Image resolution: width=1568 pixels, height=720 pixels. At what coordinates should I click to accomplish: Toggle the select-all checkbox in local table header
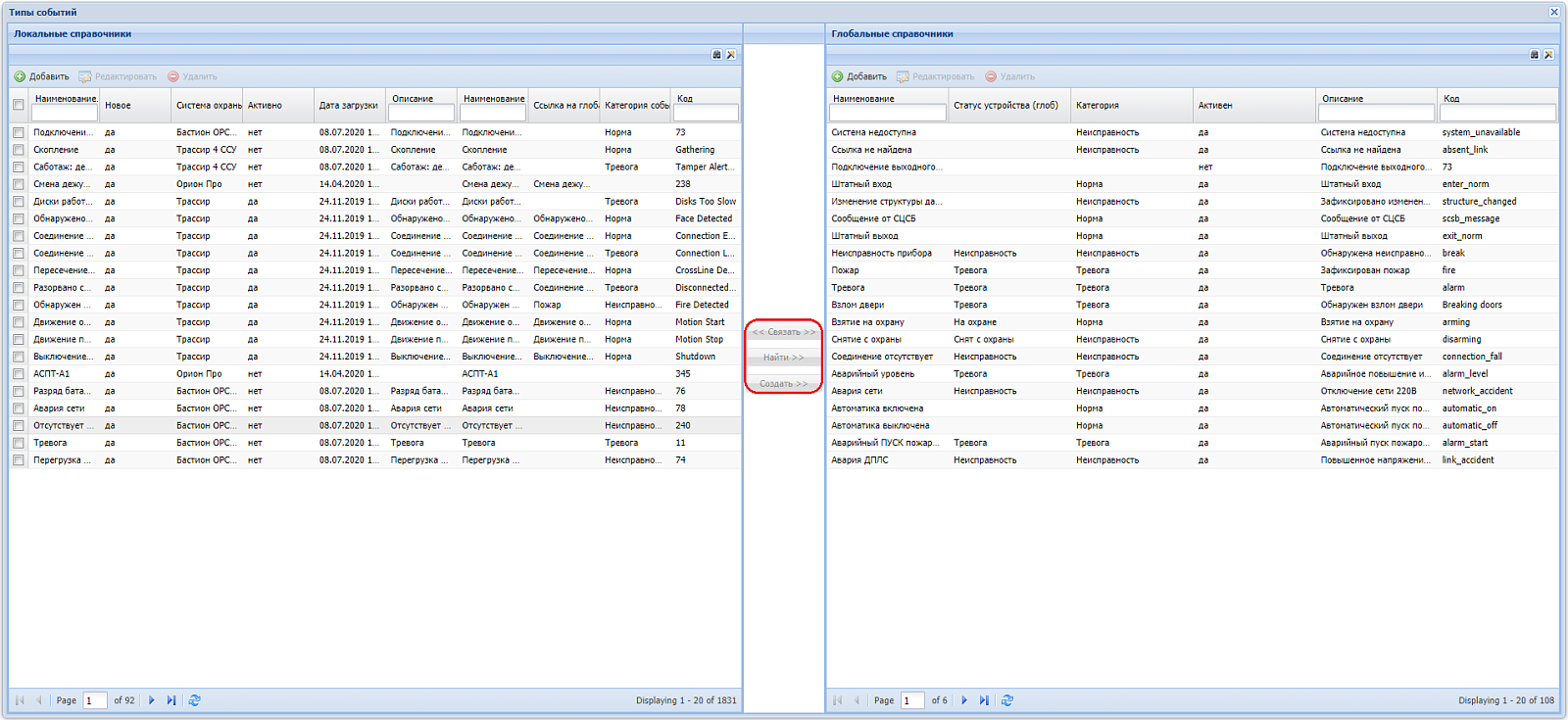[18, 105]
